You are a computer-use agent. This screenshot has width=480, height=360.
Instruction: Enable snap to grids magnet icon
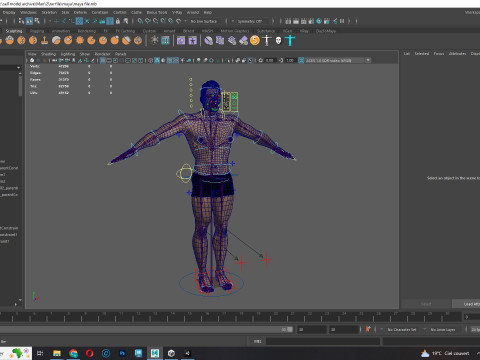click(140, 21)
